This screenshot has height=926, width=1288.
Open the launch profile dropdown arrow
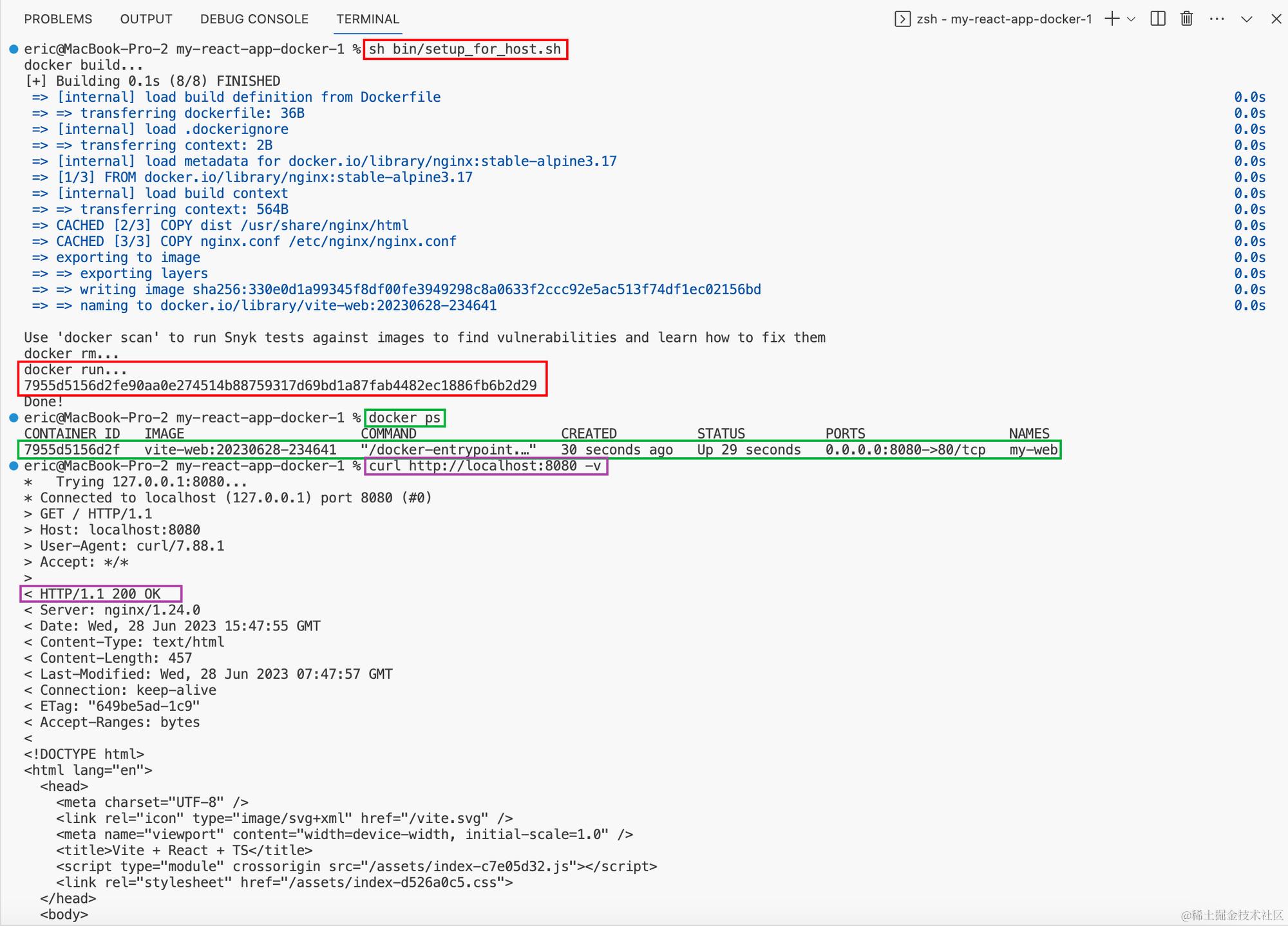(x=1131, y=19)
